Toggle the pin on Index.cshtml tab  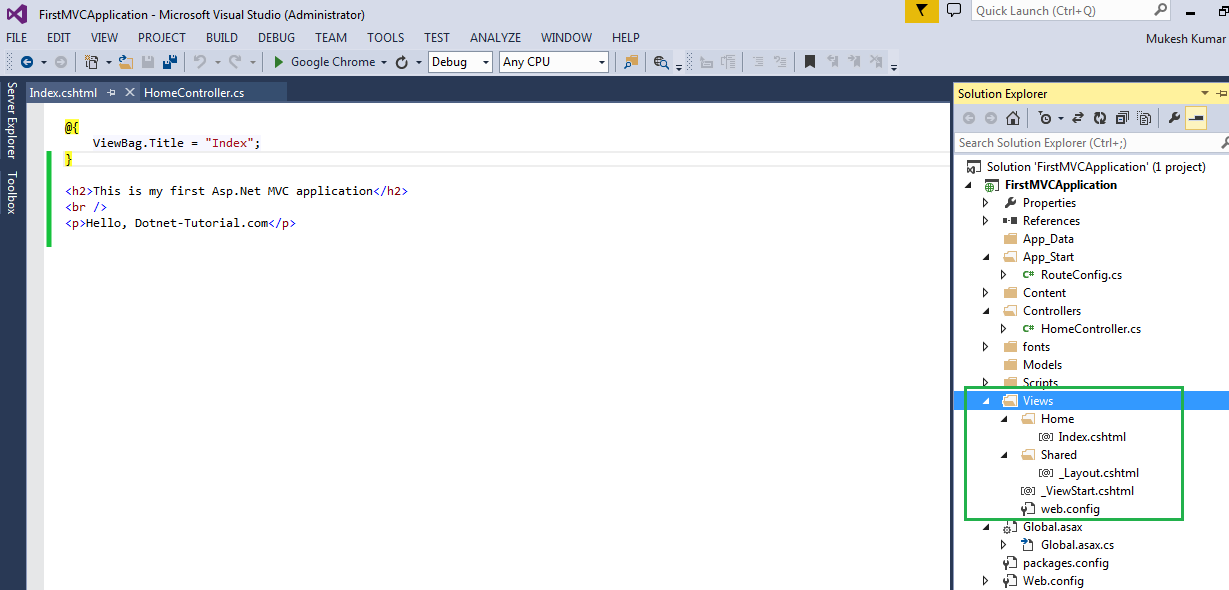coord(112,92)
